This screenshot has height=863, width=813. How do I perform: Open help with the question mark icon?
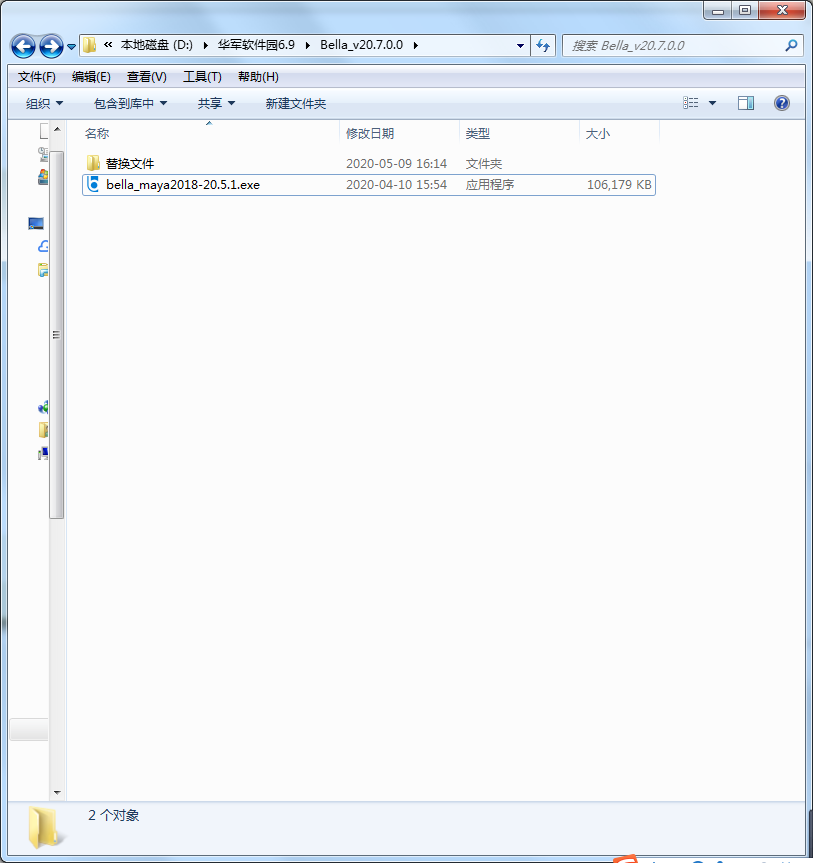point(782,103)
